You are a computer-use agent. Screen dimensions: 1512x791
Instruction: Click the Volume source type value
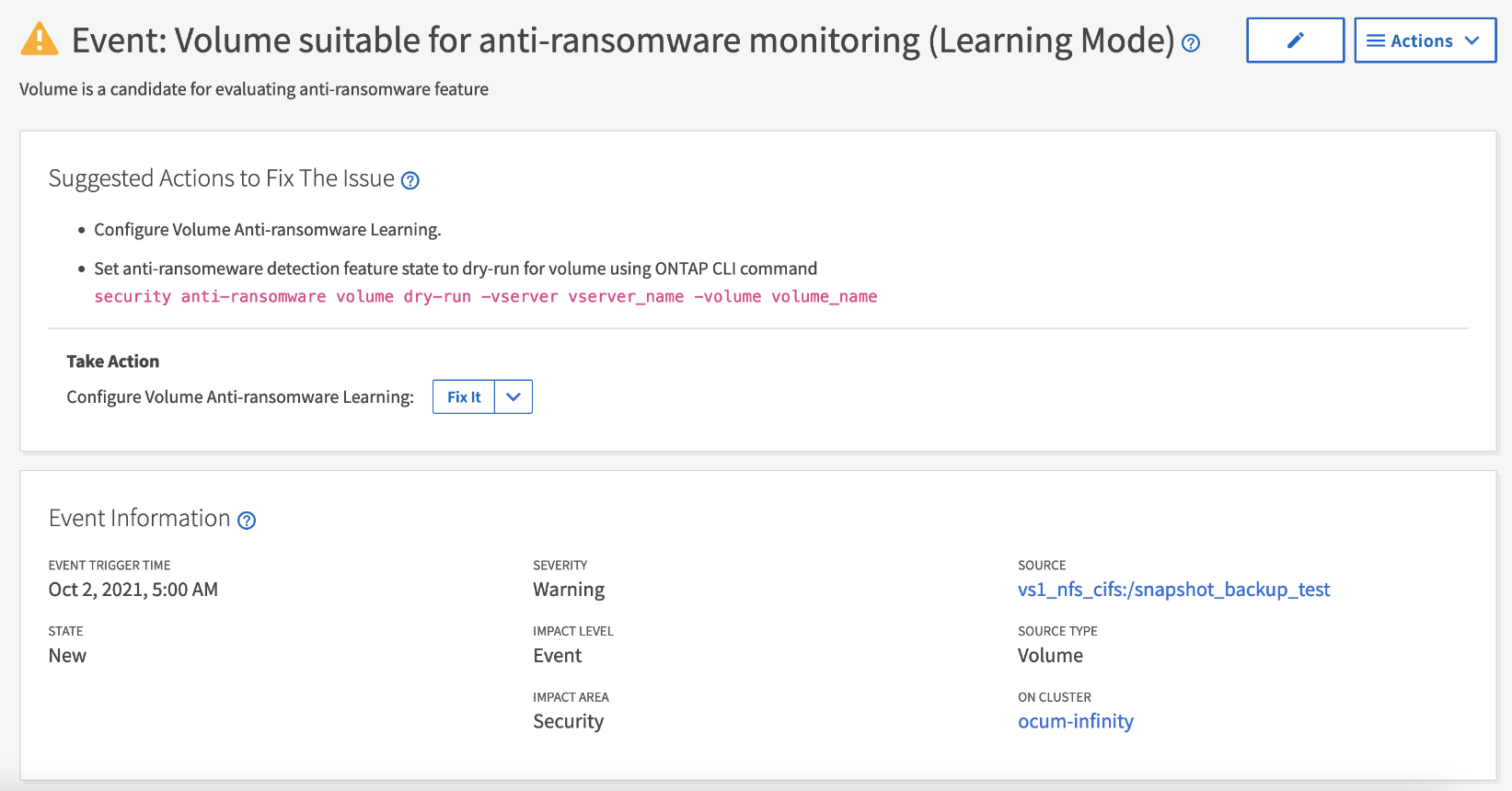[x=1050, y=656]
